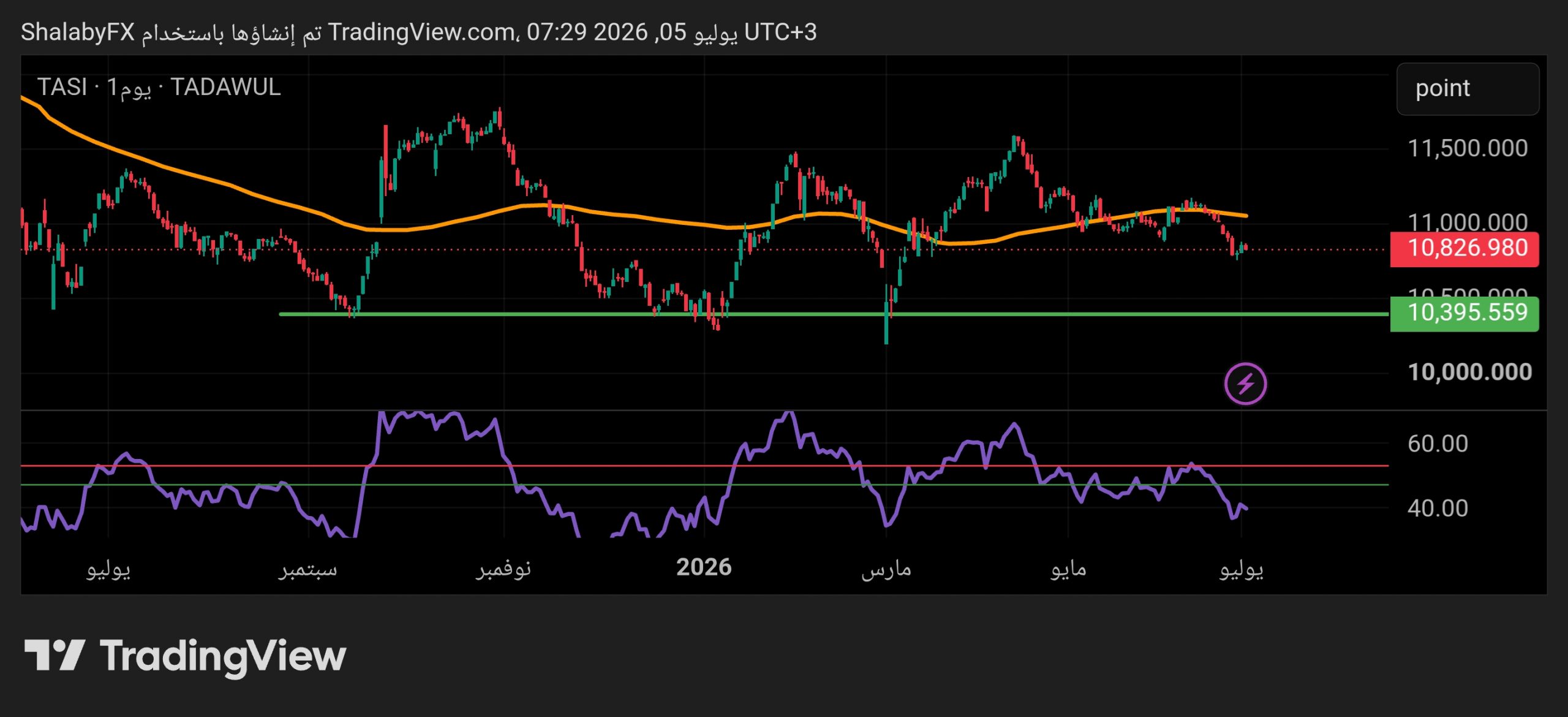Screen dimensions: 1568x717
Task: Click the 11,500.000 price axis label
Action: tap(1468, 148)
